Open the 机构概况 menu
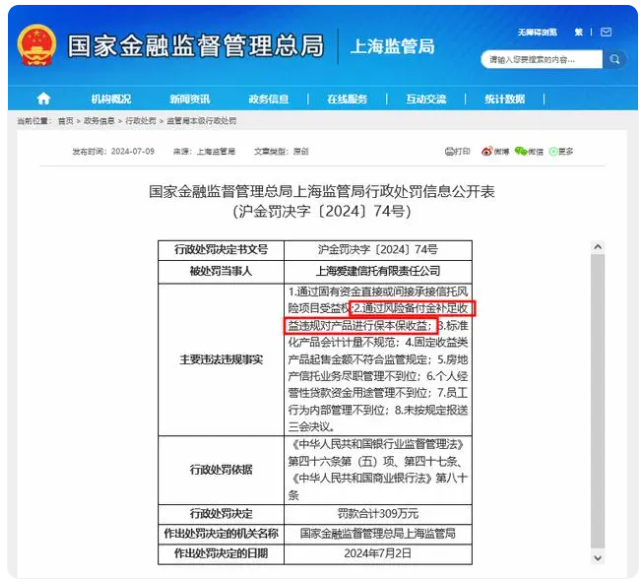644x586 pixels. (x=111, y=99)
